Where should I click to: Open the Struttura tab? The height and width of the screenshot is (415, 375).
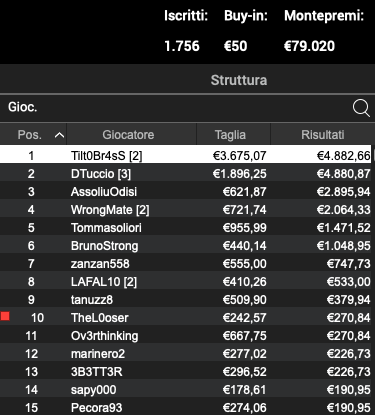coord(239,80)
